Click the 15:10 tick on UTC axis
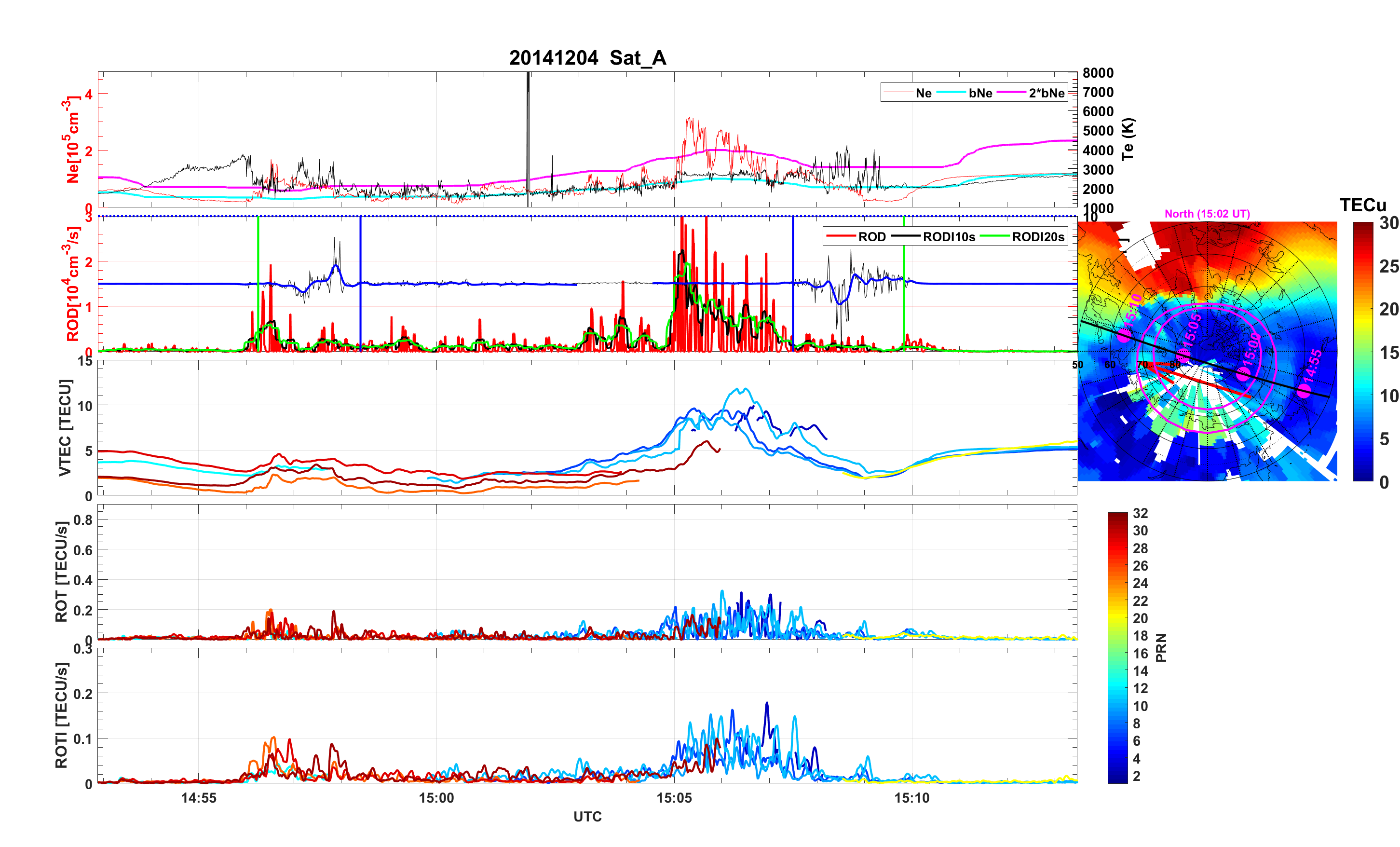 coord(912,798)
